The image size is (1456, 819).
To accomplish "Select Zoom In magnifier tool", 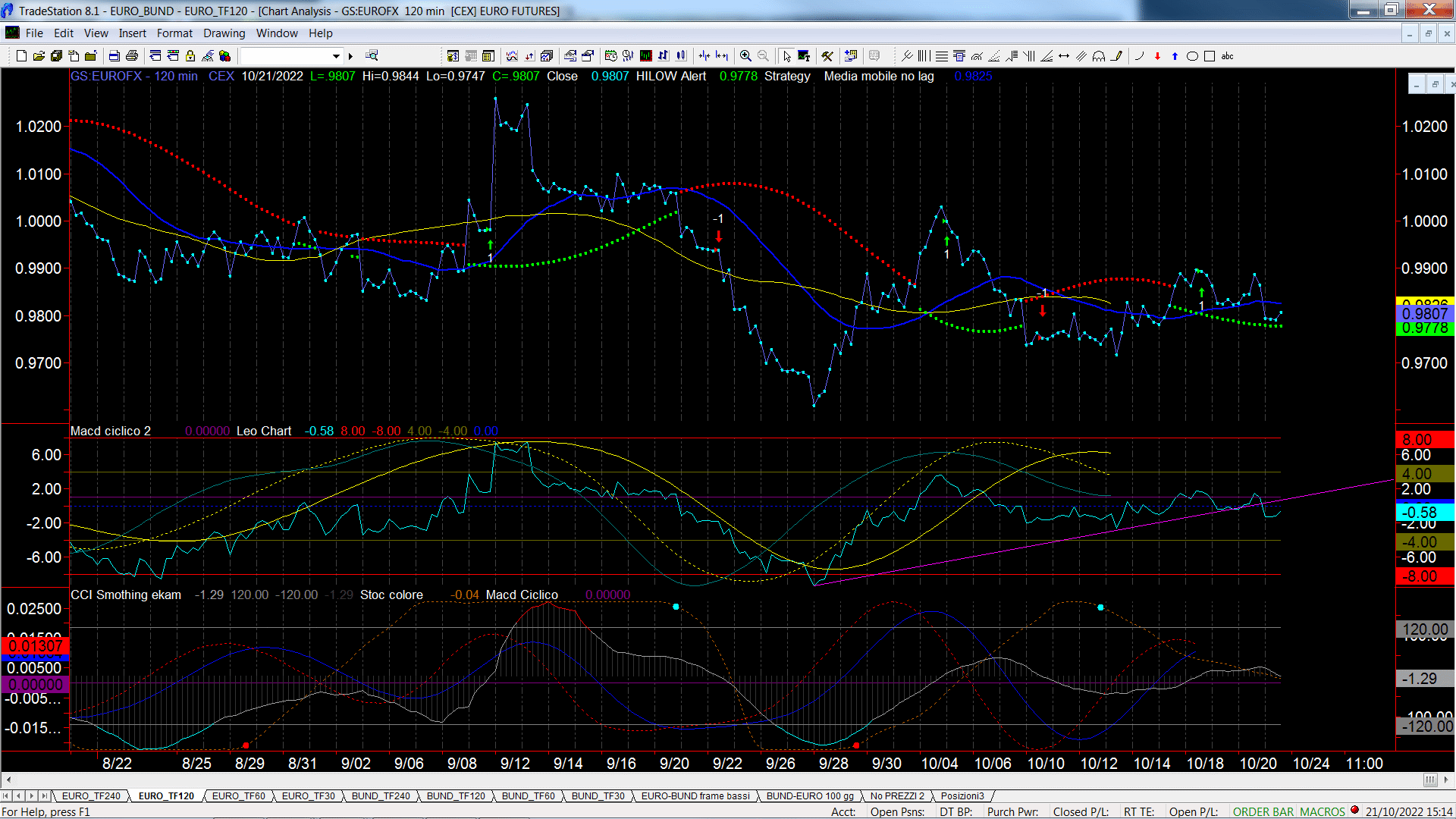I will coord(745,55).
